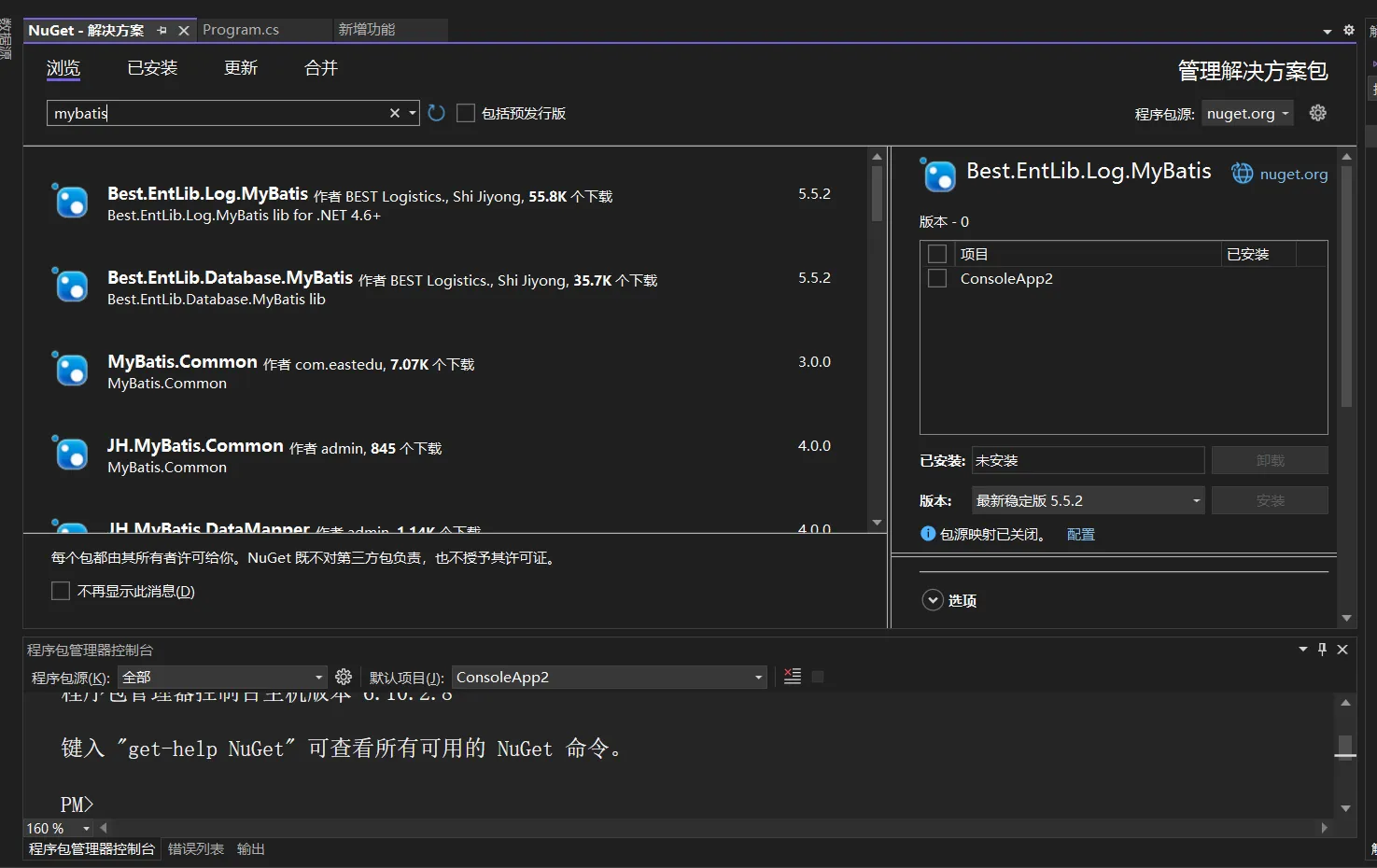Click MyBatis.Common version 3.0.0

[x=814, y=361]
